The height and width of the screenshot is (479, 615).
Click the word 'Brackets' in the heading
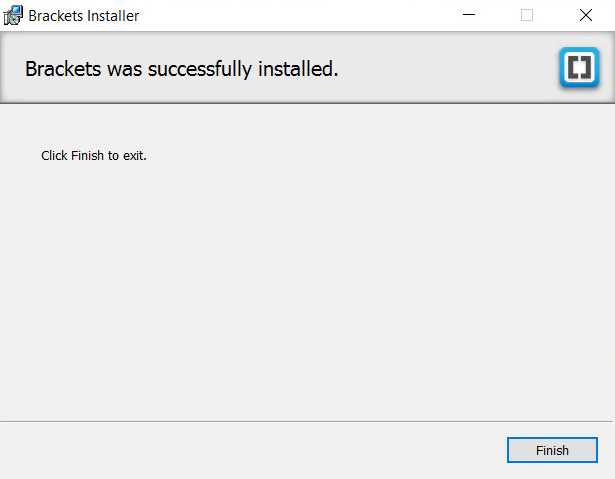click(63, 69)
